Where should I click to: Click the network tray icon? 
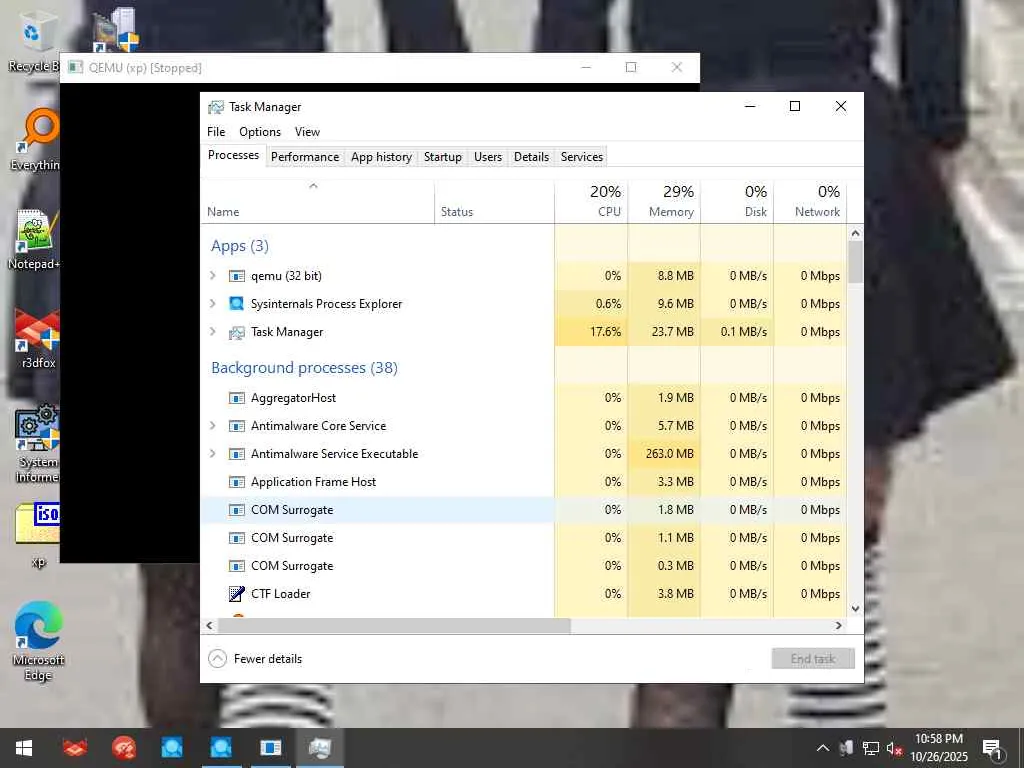pyautogui.click(x=871, y=748)
